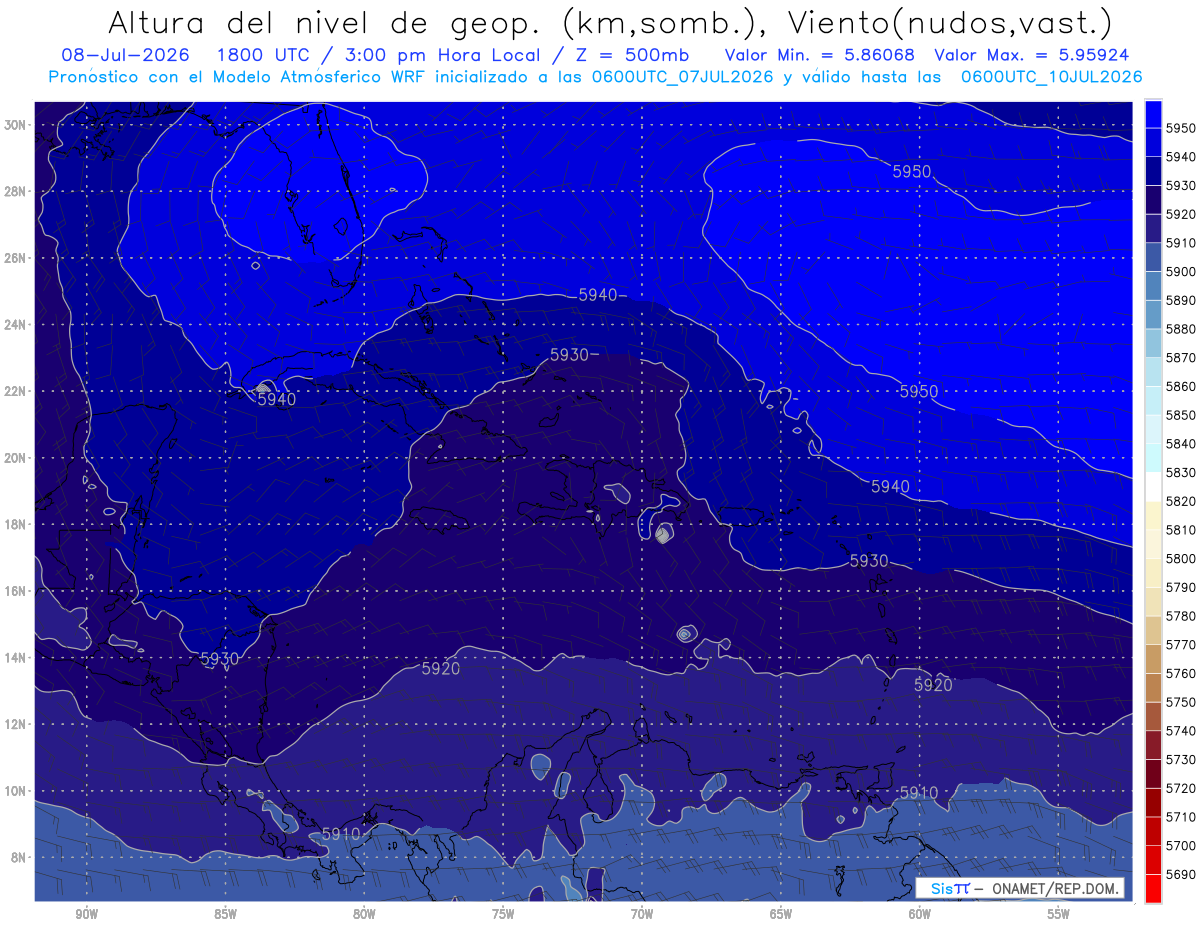Screen dimensions: 1200x927
Task: Click the '65W' longitude axis label
Action: pos(781,914)
